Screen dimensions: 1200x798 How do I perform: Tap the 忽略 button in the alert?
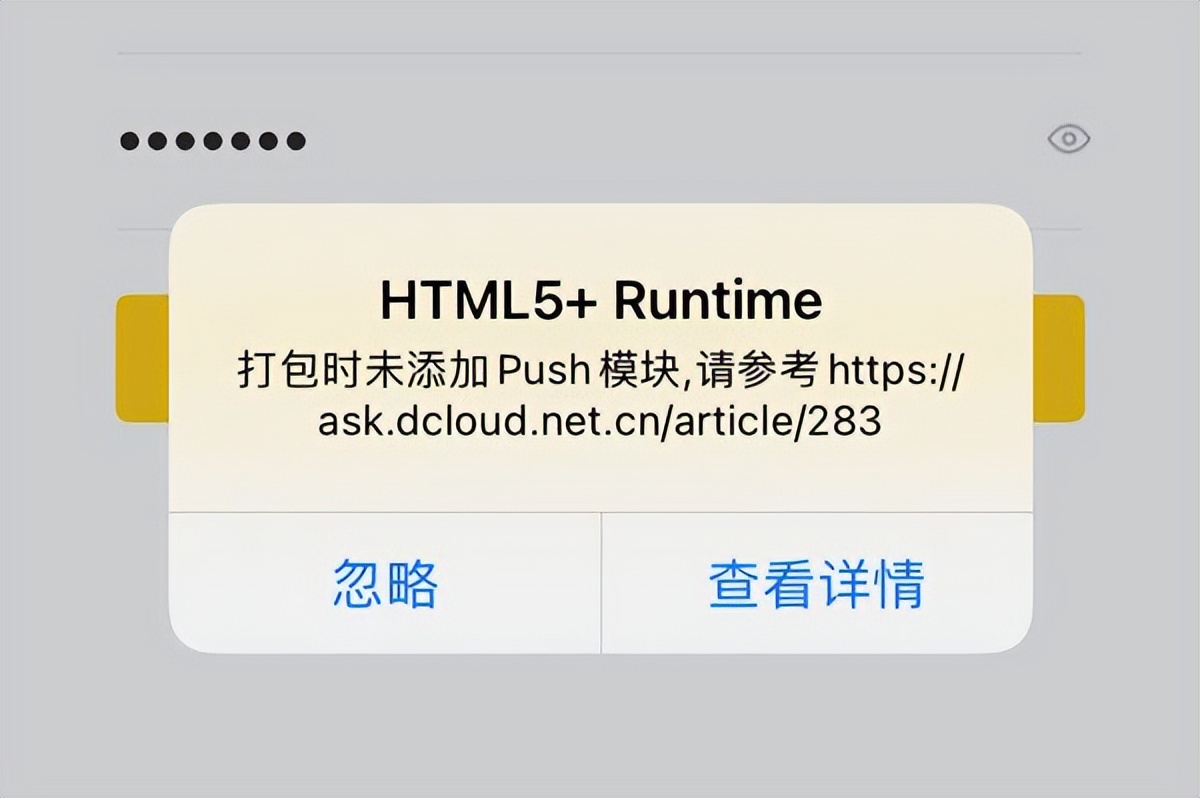pyautogui.click(x=385, y=583)
